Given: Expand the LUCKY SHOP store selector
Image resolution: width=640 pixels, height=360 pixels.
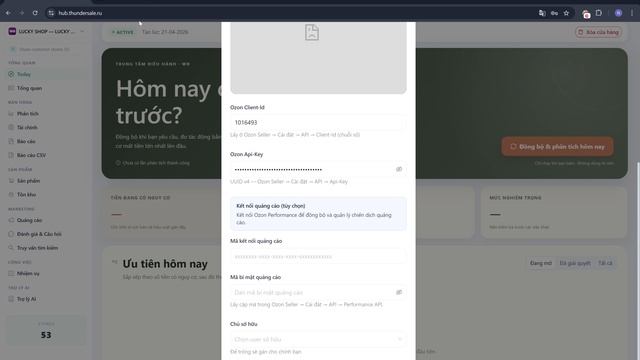Looking at the screenshot, I should 46,31.
